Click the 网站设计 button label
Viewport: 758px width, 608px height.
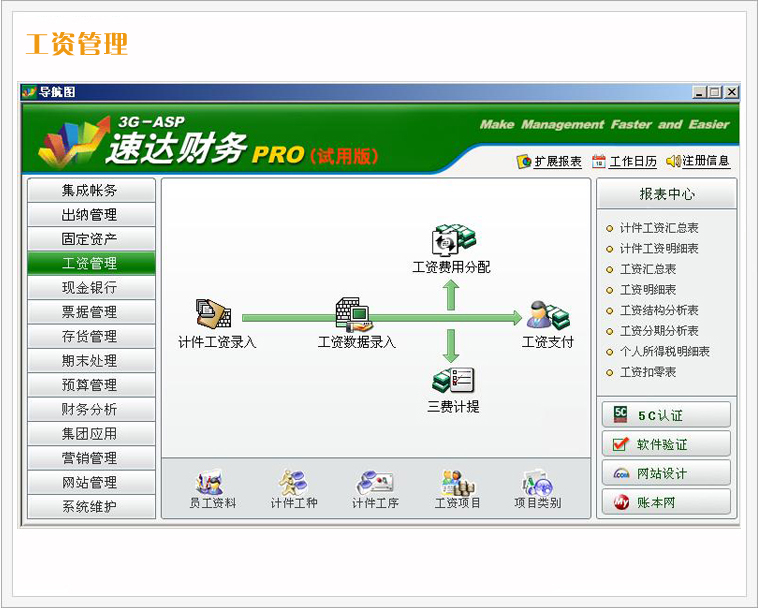pos(662,474)
